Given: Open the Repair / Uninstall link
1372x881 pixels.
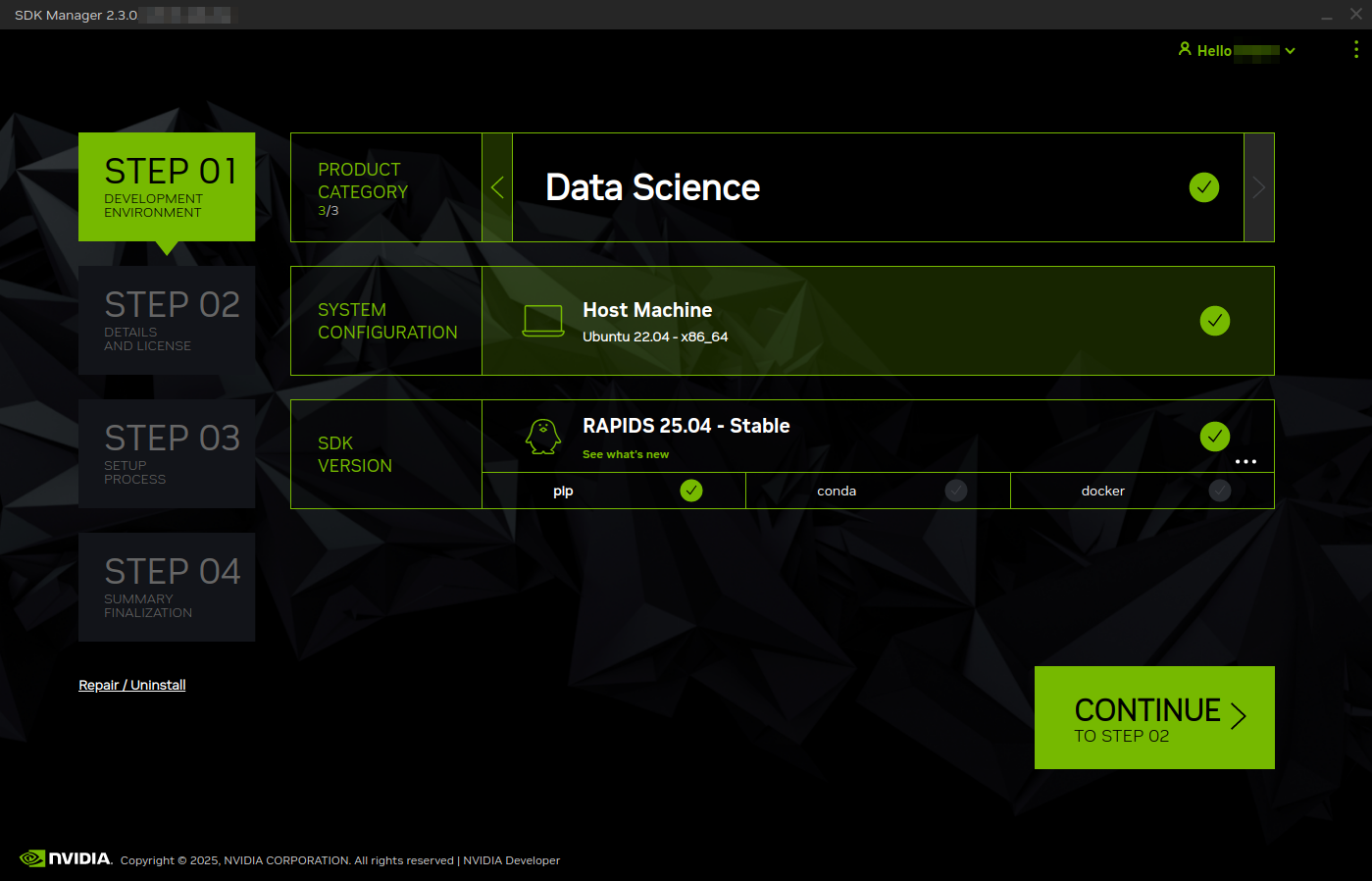Looking at the screenshot, I should [132, 685].
